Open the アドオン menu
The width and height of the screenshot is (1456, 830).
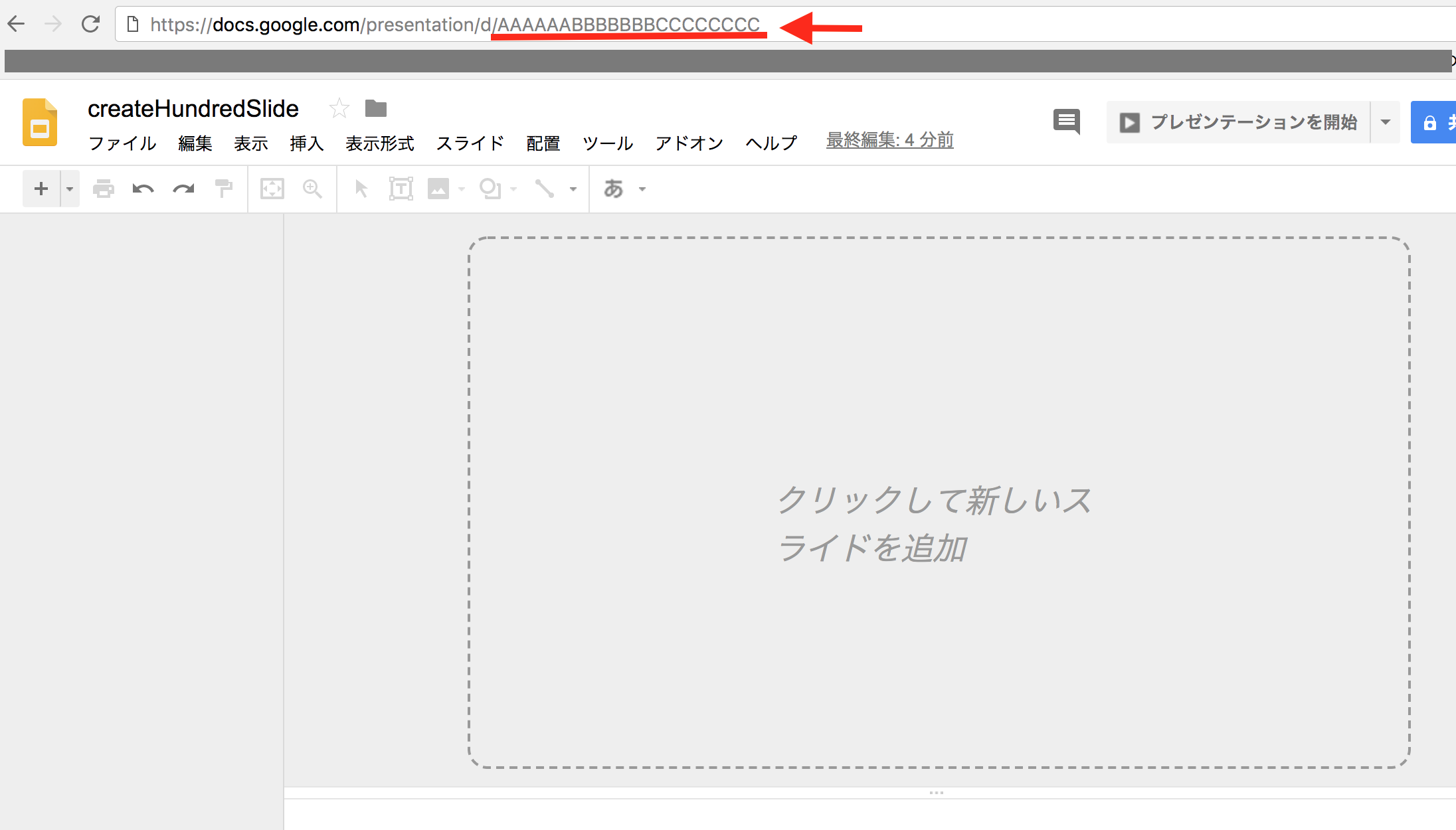(689, 143)
